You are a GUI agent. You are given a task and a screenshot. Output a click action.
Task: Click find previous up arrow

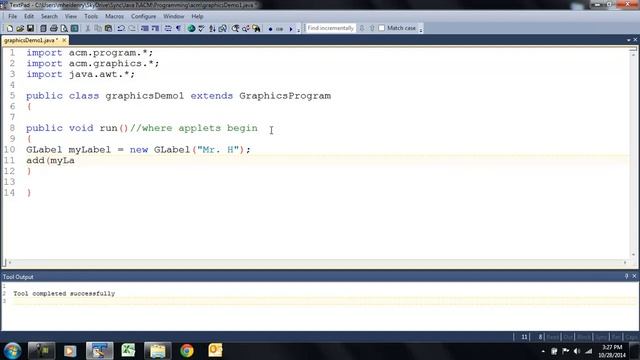(372, 28)
